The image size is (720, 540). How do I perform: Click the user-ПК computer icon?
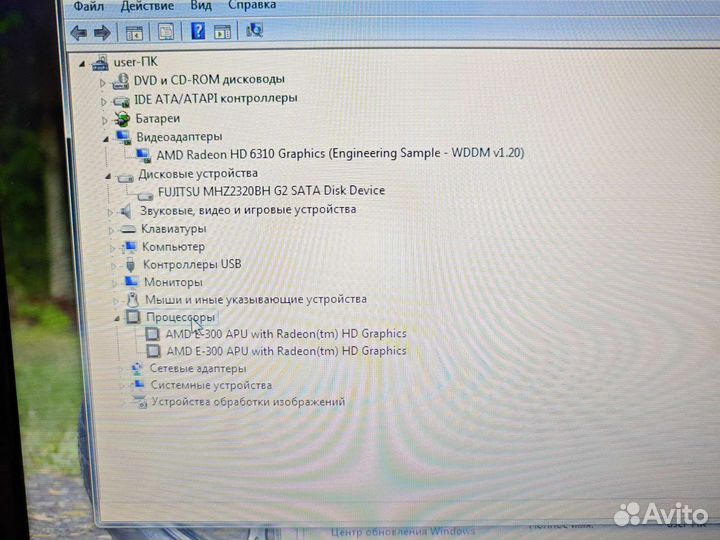[x=100, y=63]
